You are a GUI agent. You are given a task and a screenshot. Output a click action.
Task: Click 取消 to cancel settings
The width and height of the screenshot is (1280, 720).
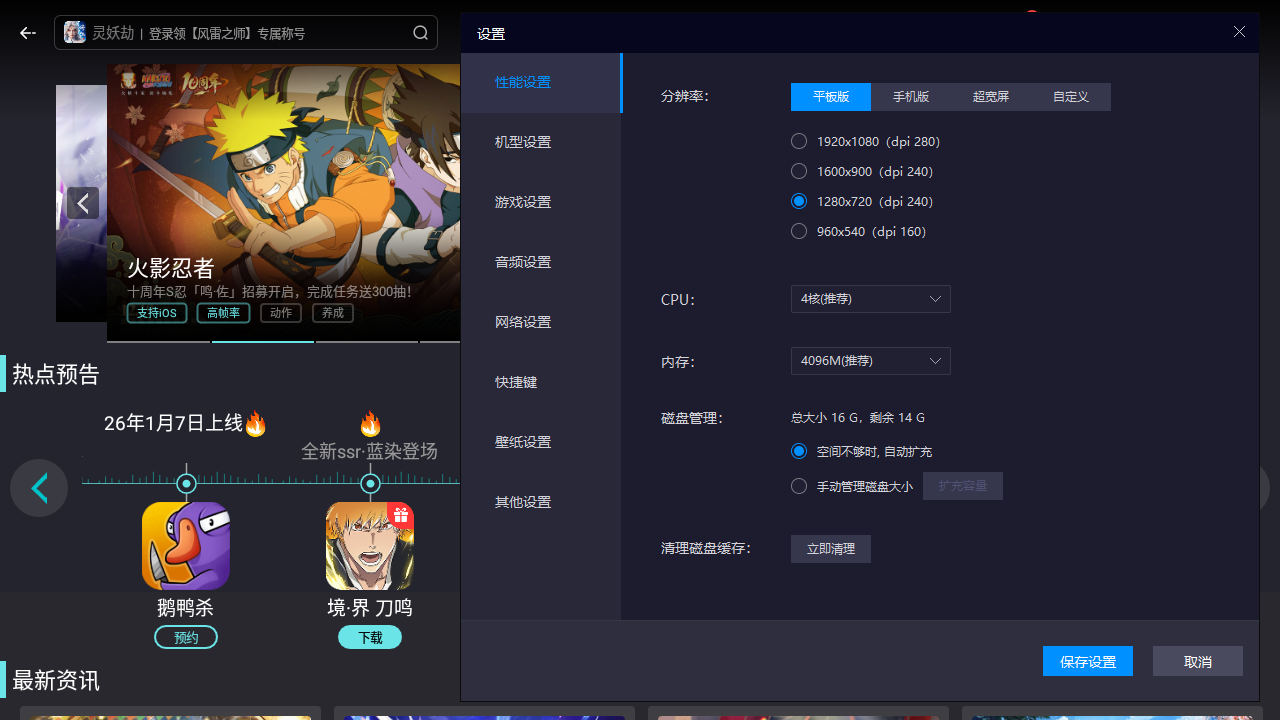tap(1198, 661)
